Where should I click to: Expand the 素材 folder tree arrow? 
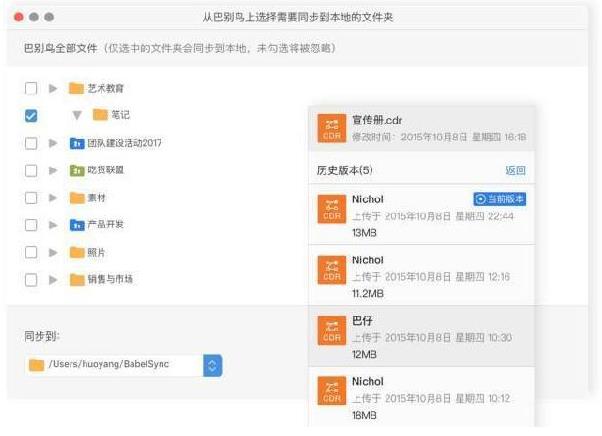coord(53,197)
